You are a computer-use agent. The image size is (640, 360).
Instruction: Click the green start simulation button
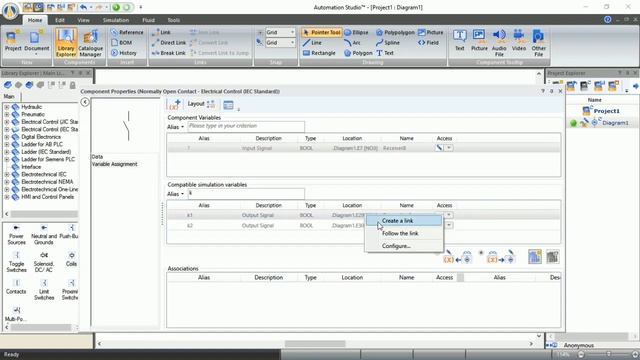point(116,7)
